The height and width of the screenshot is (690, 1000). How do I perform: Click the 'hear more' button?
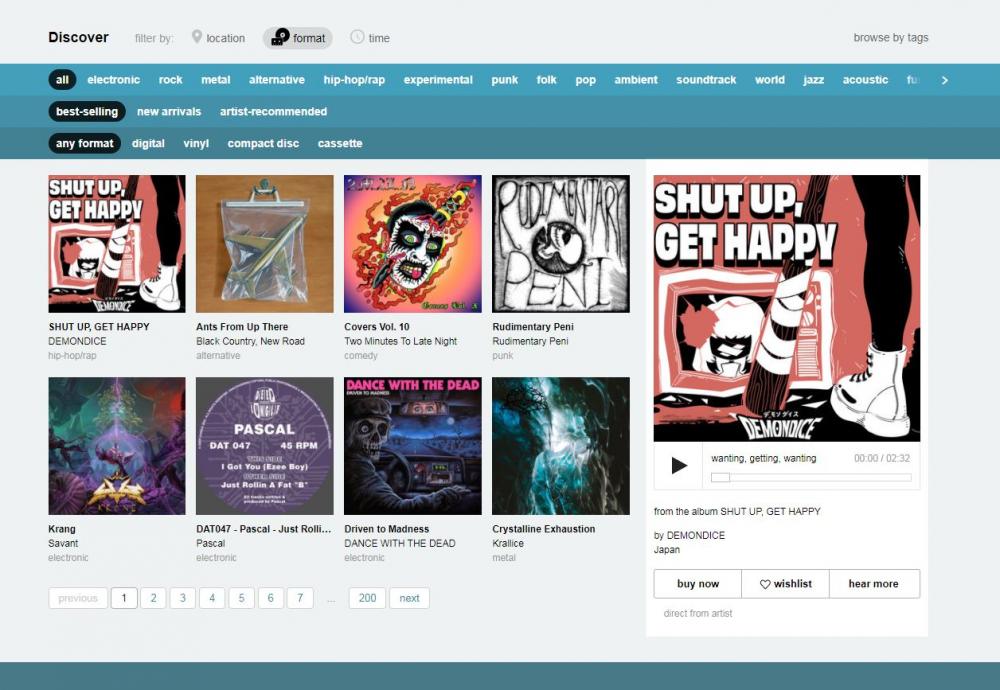(x=874, y=584)
